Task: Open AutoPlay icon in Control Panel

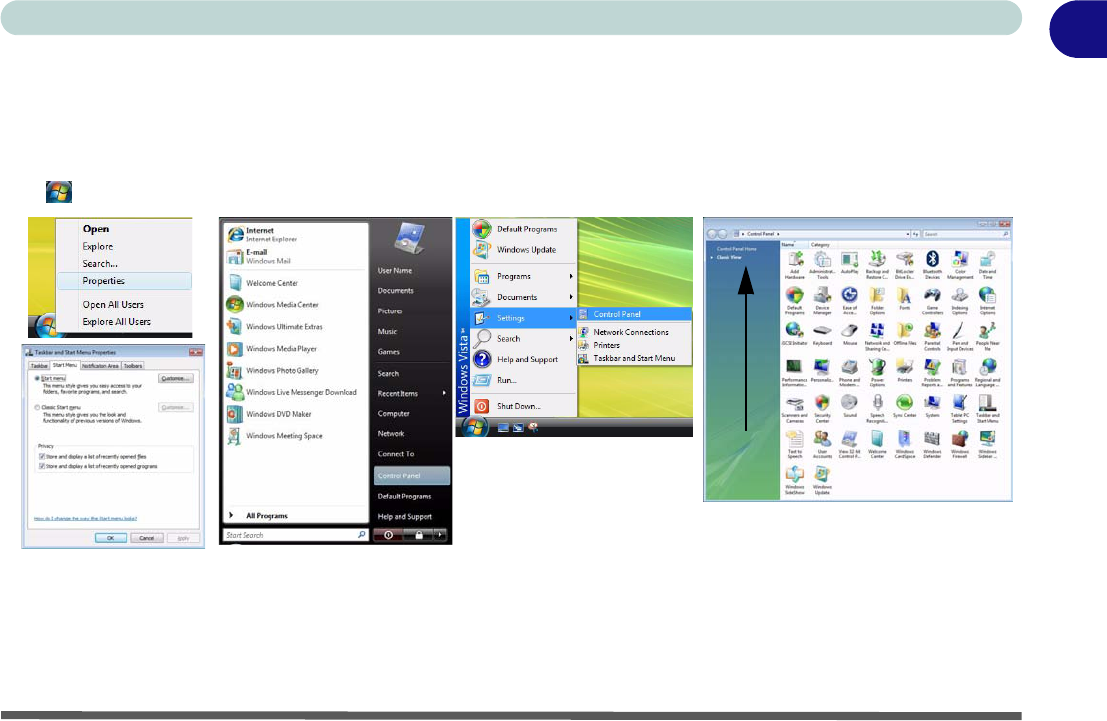Action: click(849, 263)
